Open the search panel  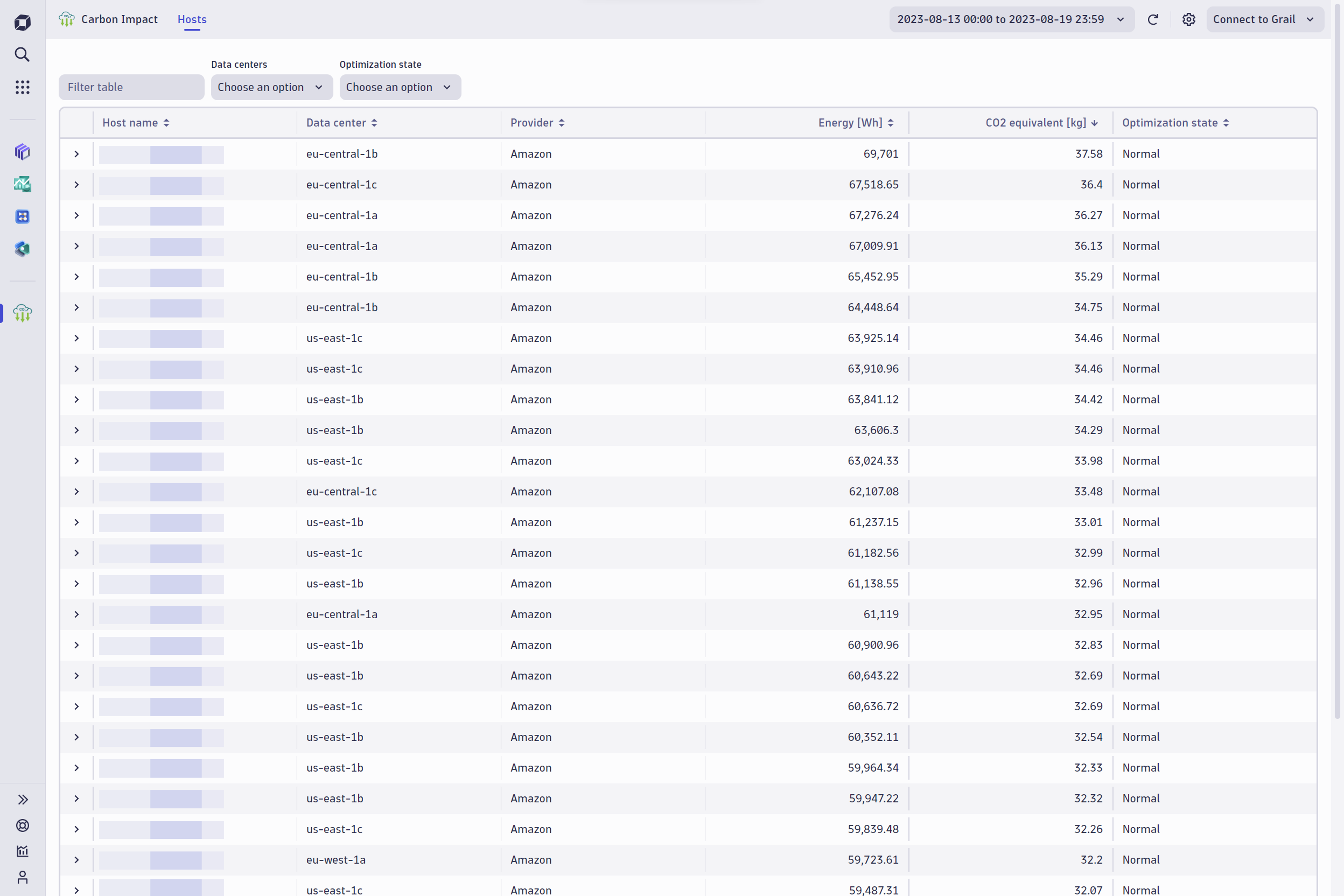pyautogui.click(x=22, y=54)
